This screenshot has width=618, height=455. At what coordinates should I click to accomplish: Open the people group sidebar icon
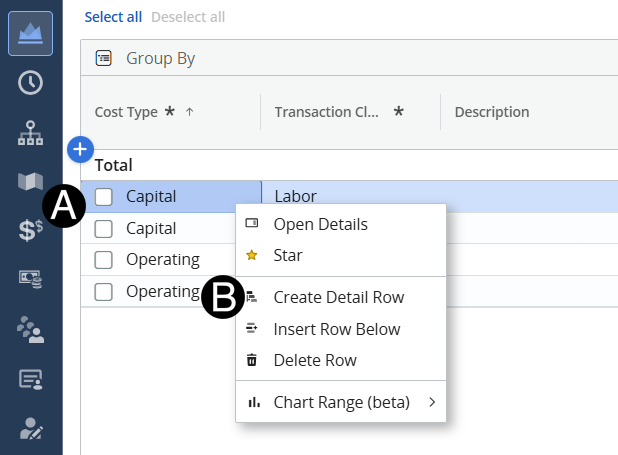[30, 328]
